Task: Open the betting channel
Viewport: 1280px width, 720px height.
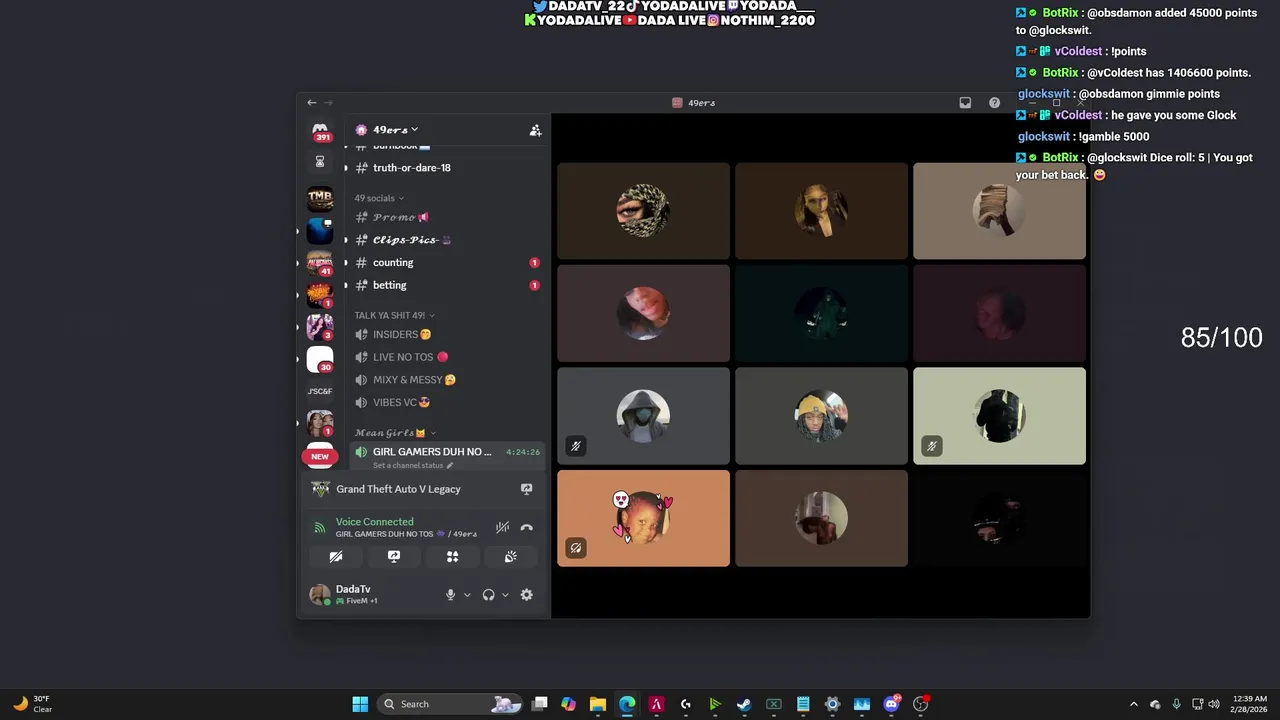Action: pos(447,285)
